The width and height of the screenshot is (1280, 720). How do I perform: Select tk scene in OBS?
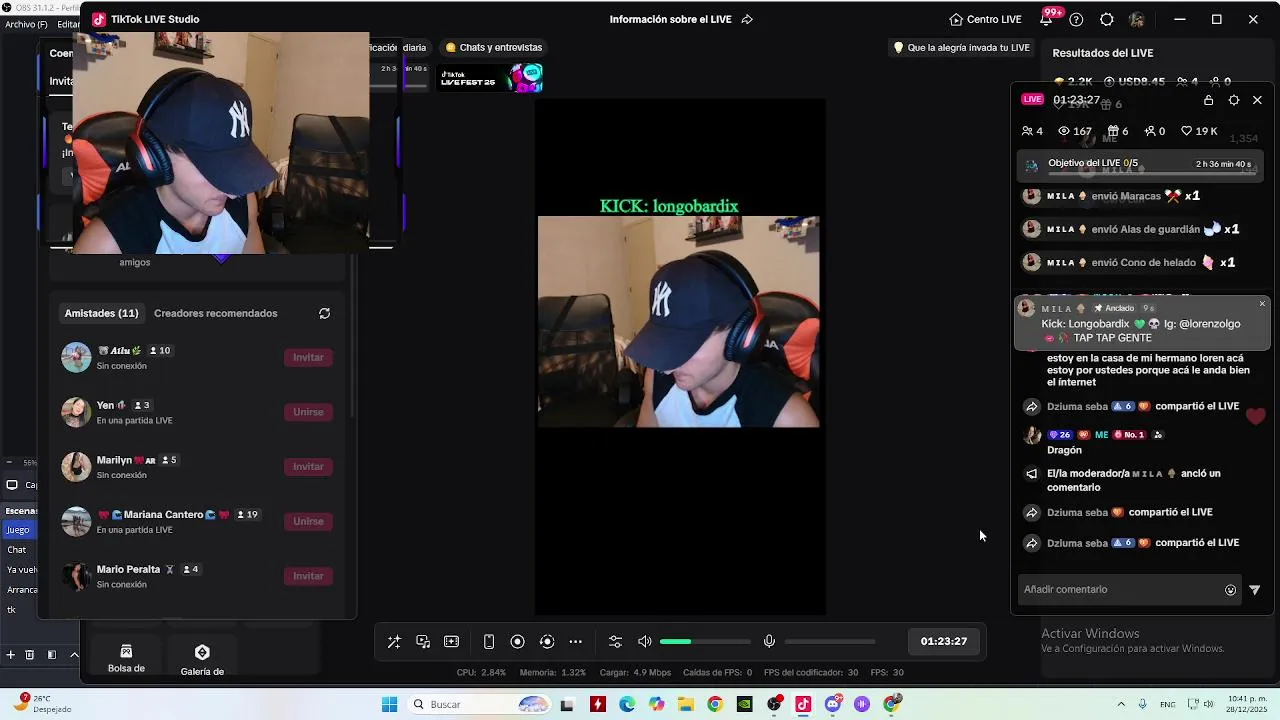pos(12,610)
